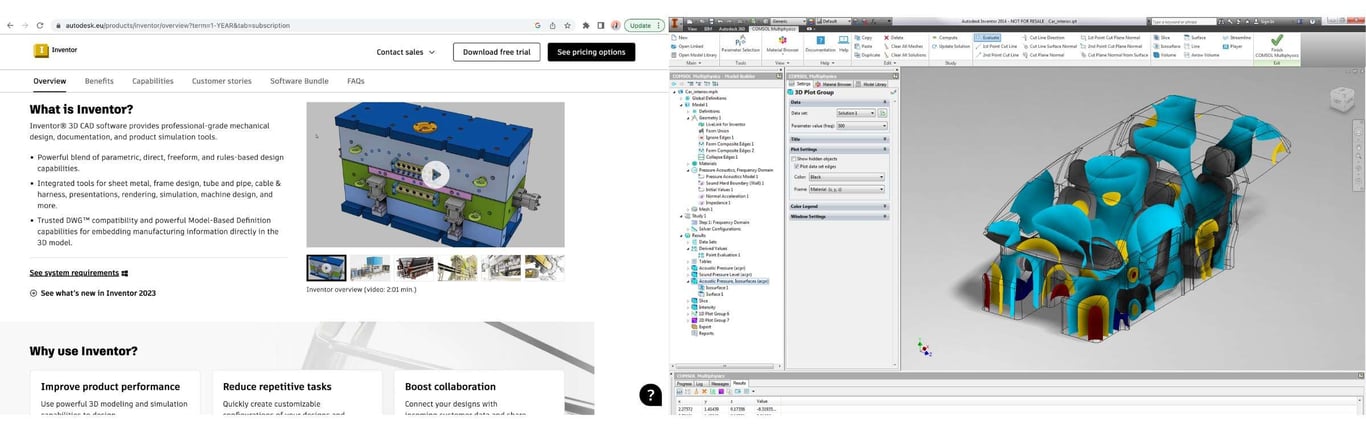Open the Customer stories tab

(x=222, y=81)
